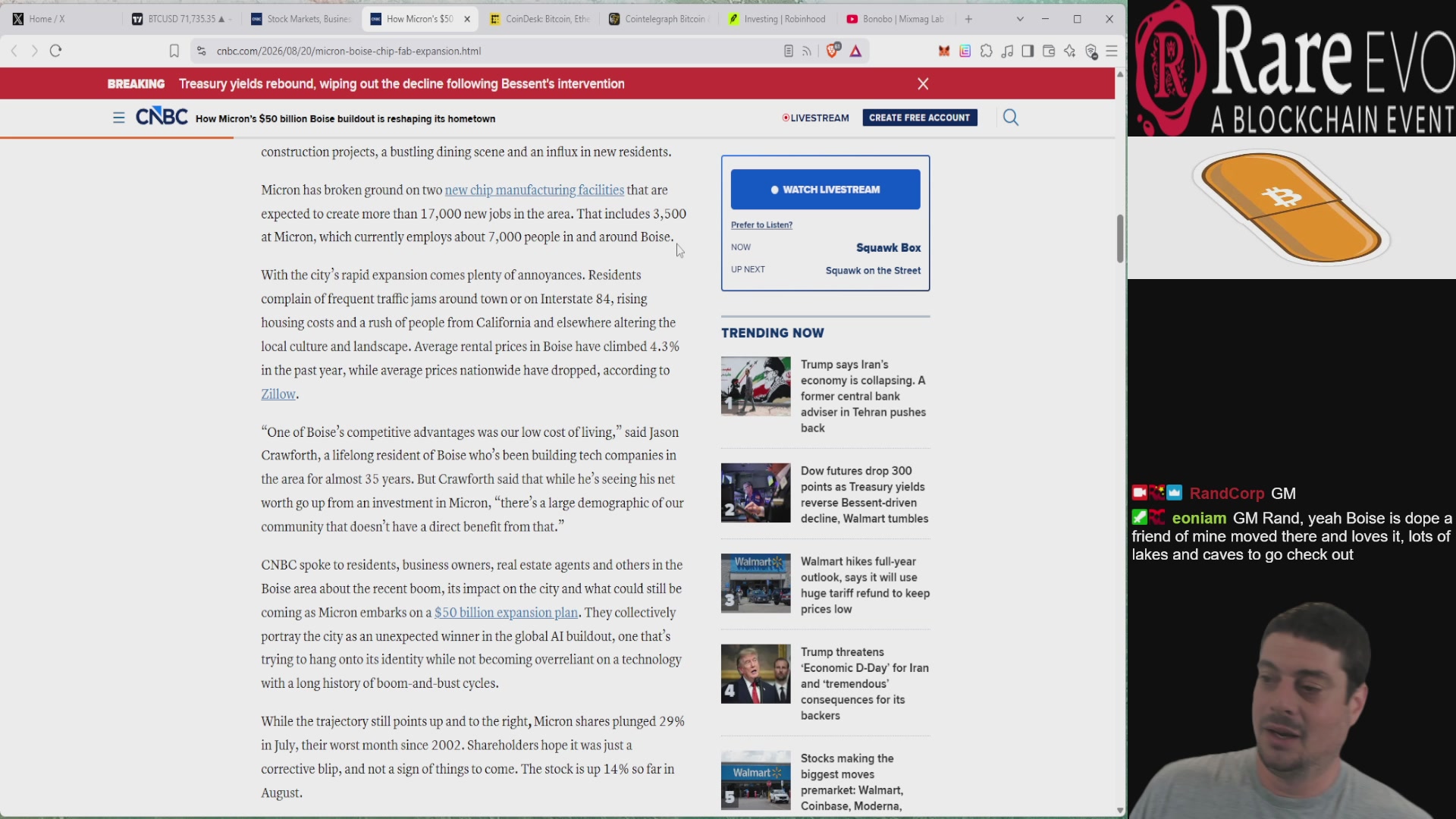Image resolution: width=1456 pixels, height=819 pixels.
Task: Click the Walmart thumbnail numbered 5
Action: pyautogui.click(x=755, y=780)
